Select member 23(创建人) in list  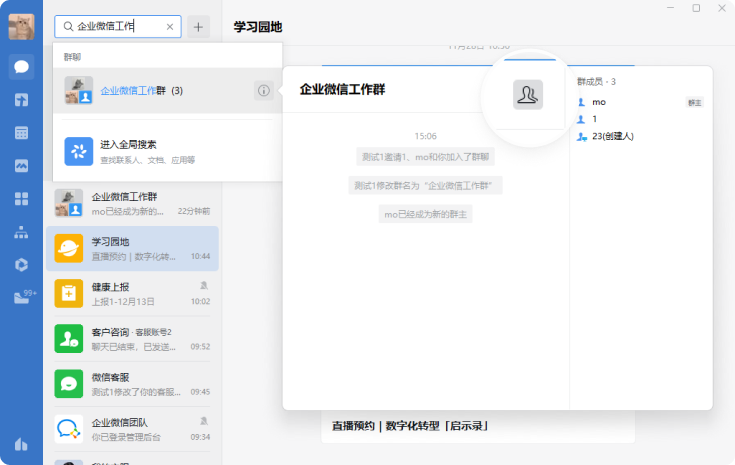(x=640, y=136)
